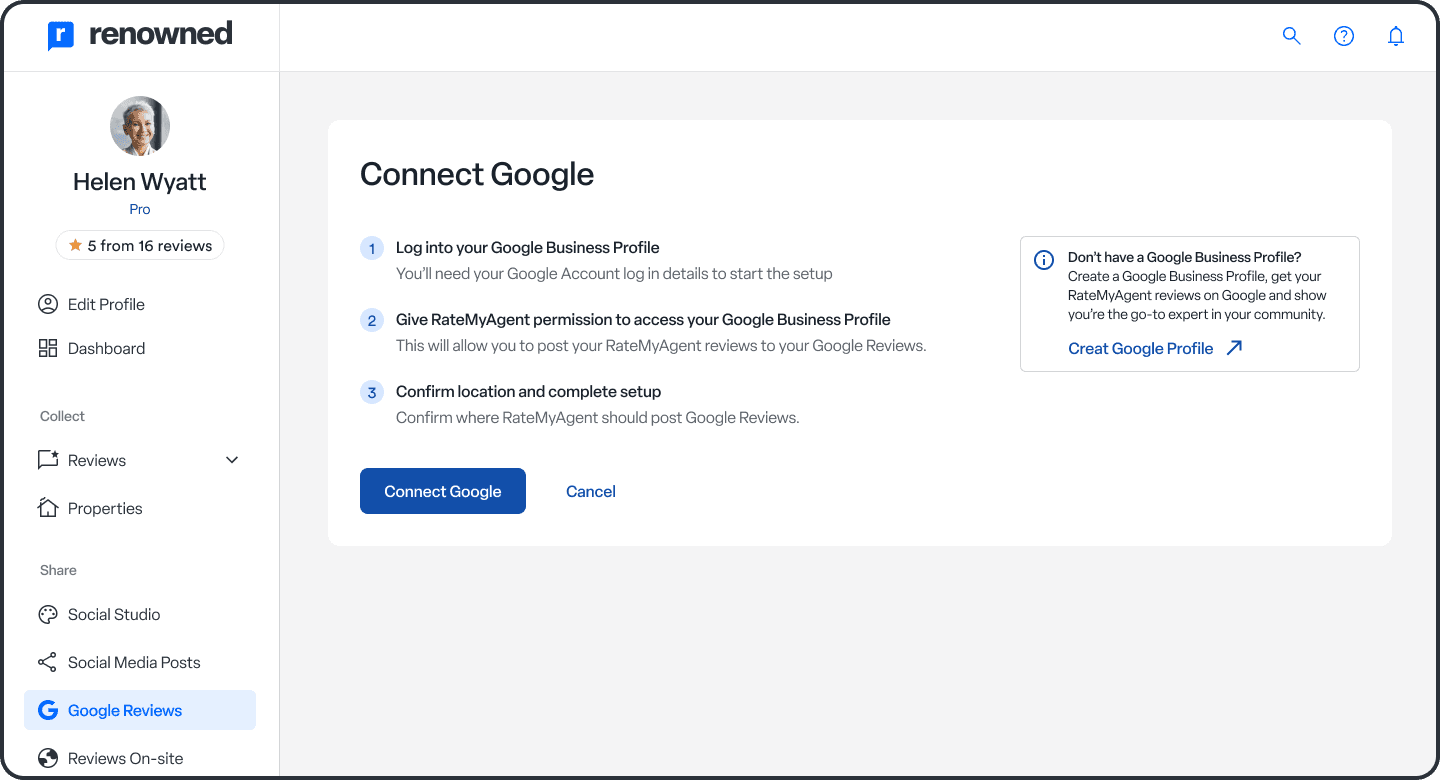Open Reviews On-site menu item

[x=140, y=758]
